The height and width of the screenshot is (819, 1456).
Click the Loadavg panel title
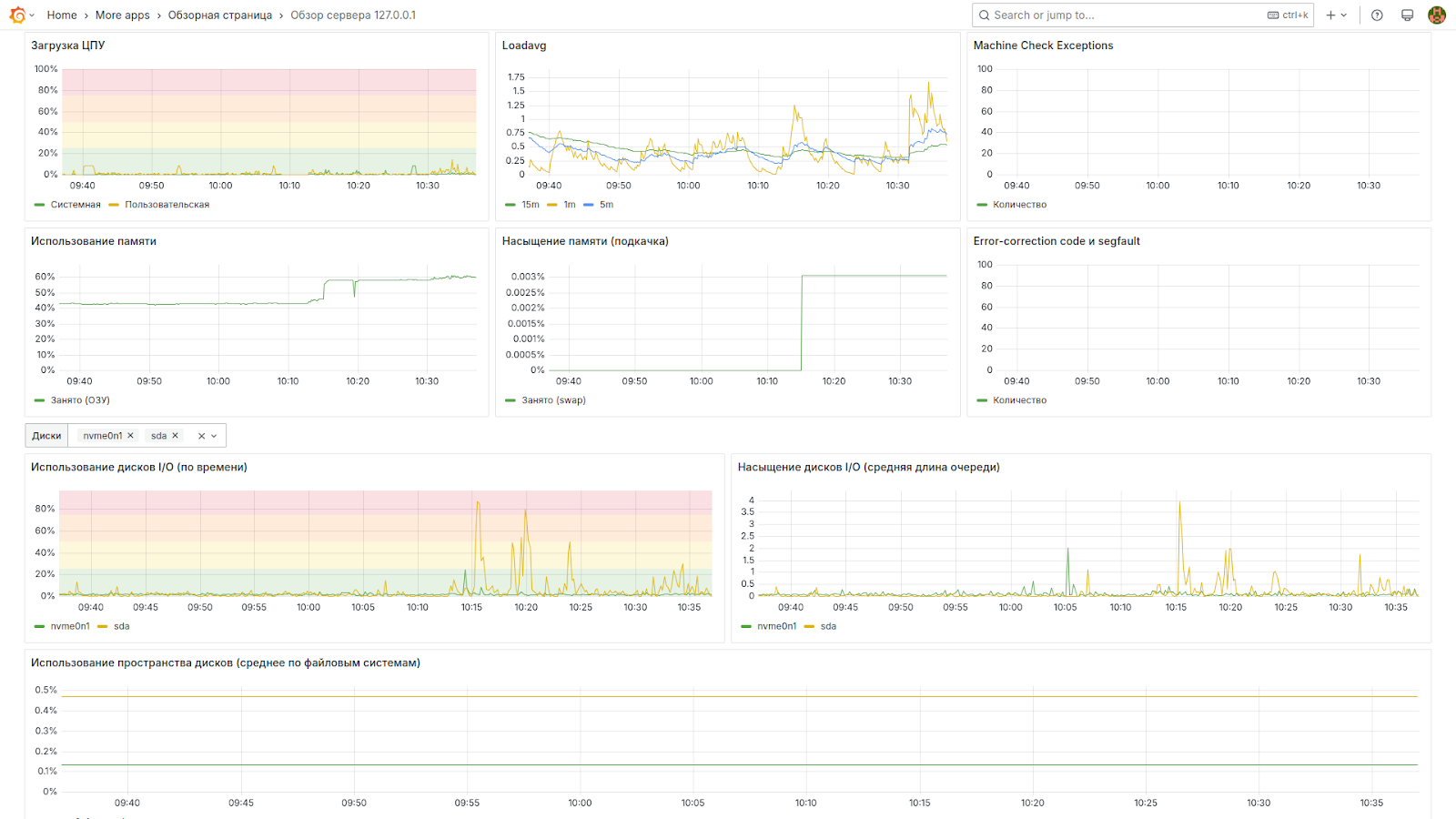pyautogui.click(x=524, y=45)
